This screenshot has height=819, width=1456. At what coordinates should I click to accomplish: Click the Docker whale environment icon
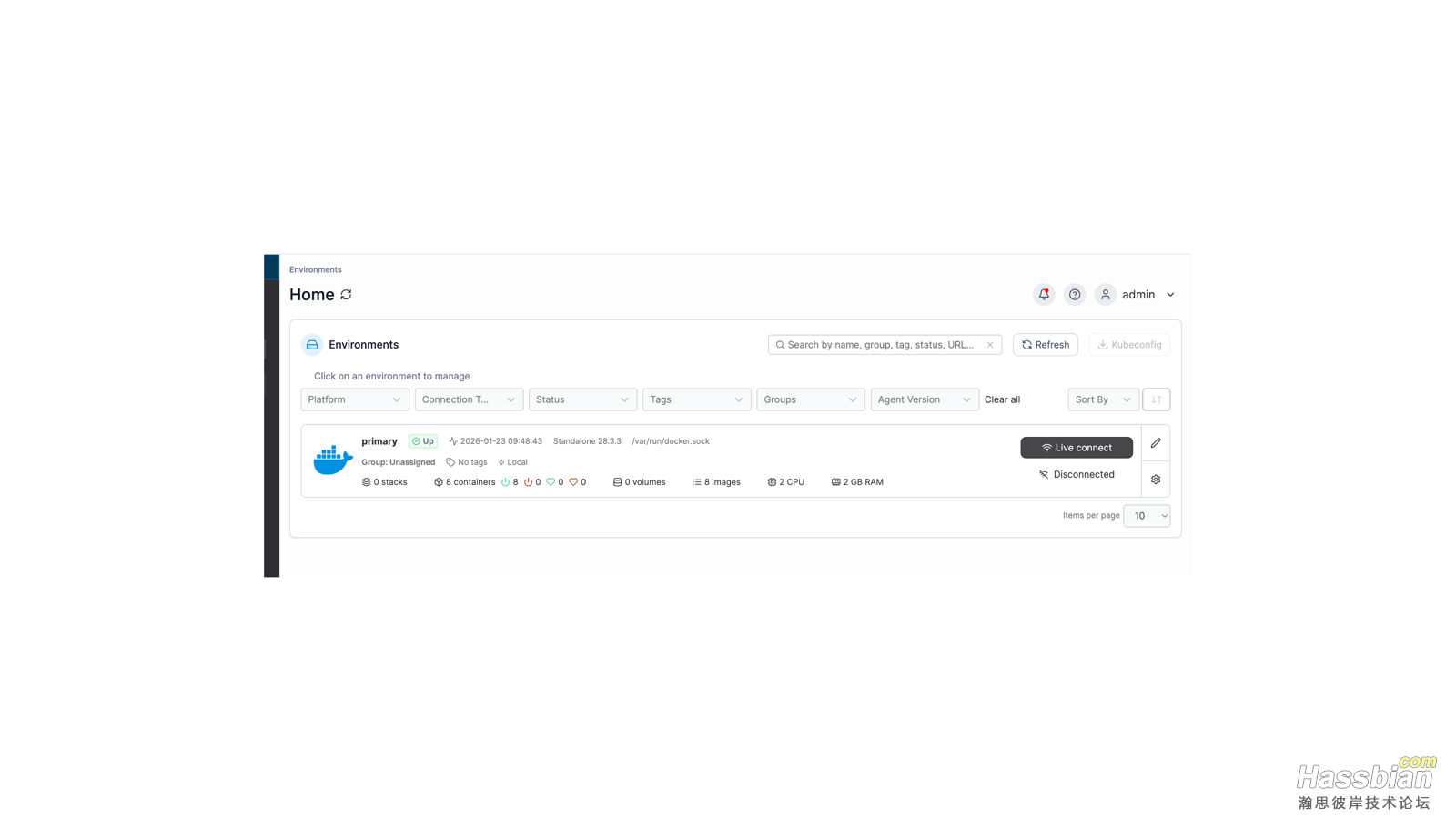pos(333,460)
